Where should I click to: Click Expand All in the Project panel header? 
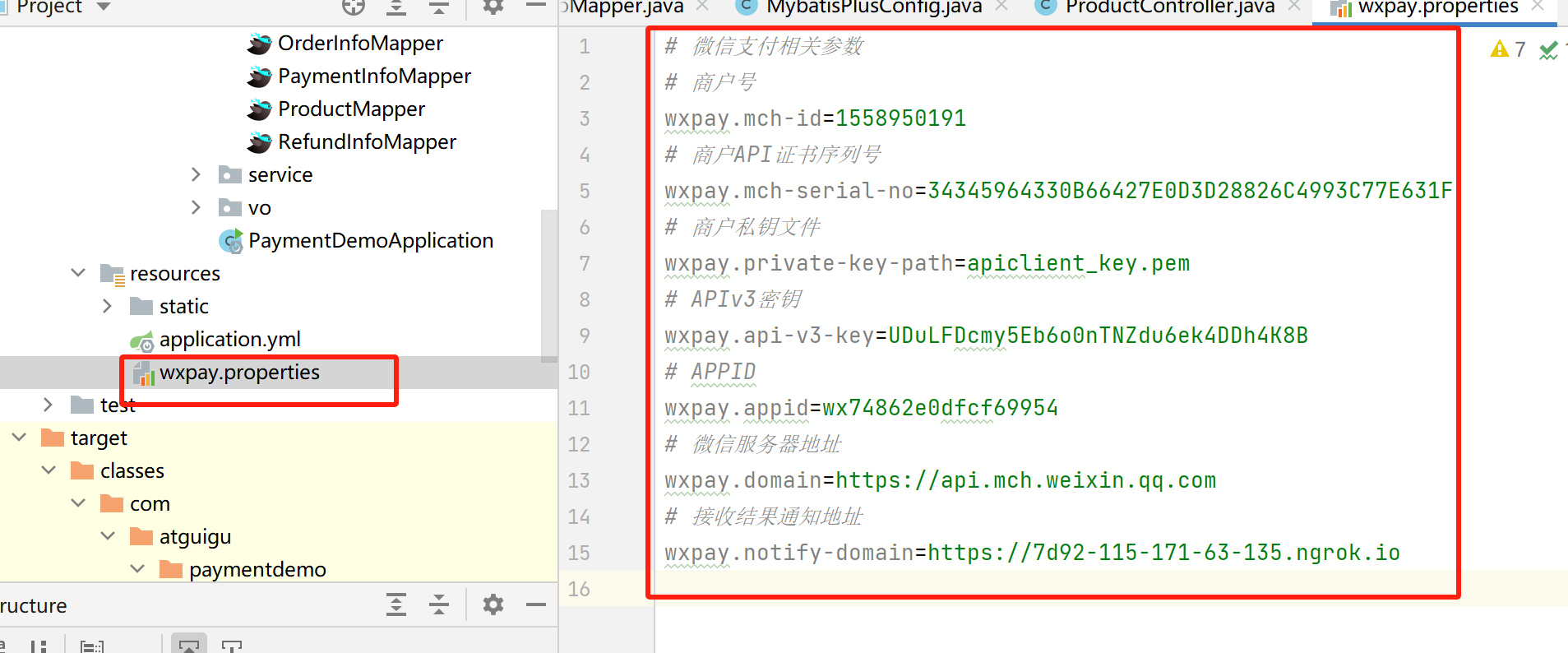(396, 7)
